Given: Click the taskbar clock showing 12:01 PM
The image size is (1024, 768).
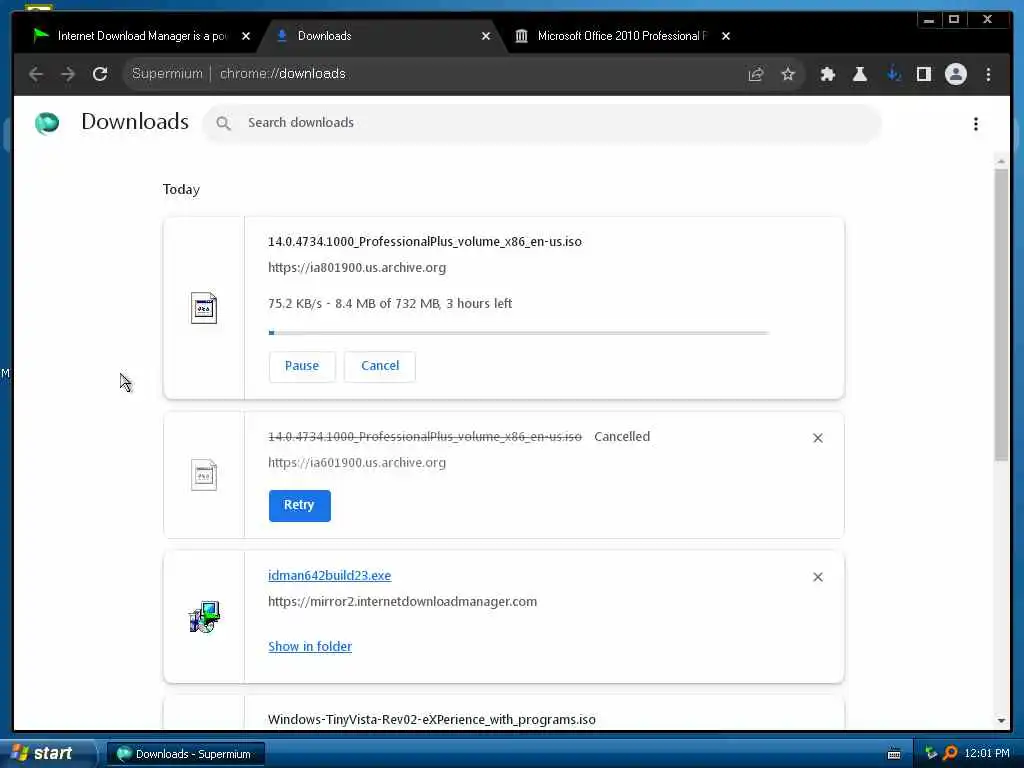Looking at the screenshot, I should (987, 754).
